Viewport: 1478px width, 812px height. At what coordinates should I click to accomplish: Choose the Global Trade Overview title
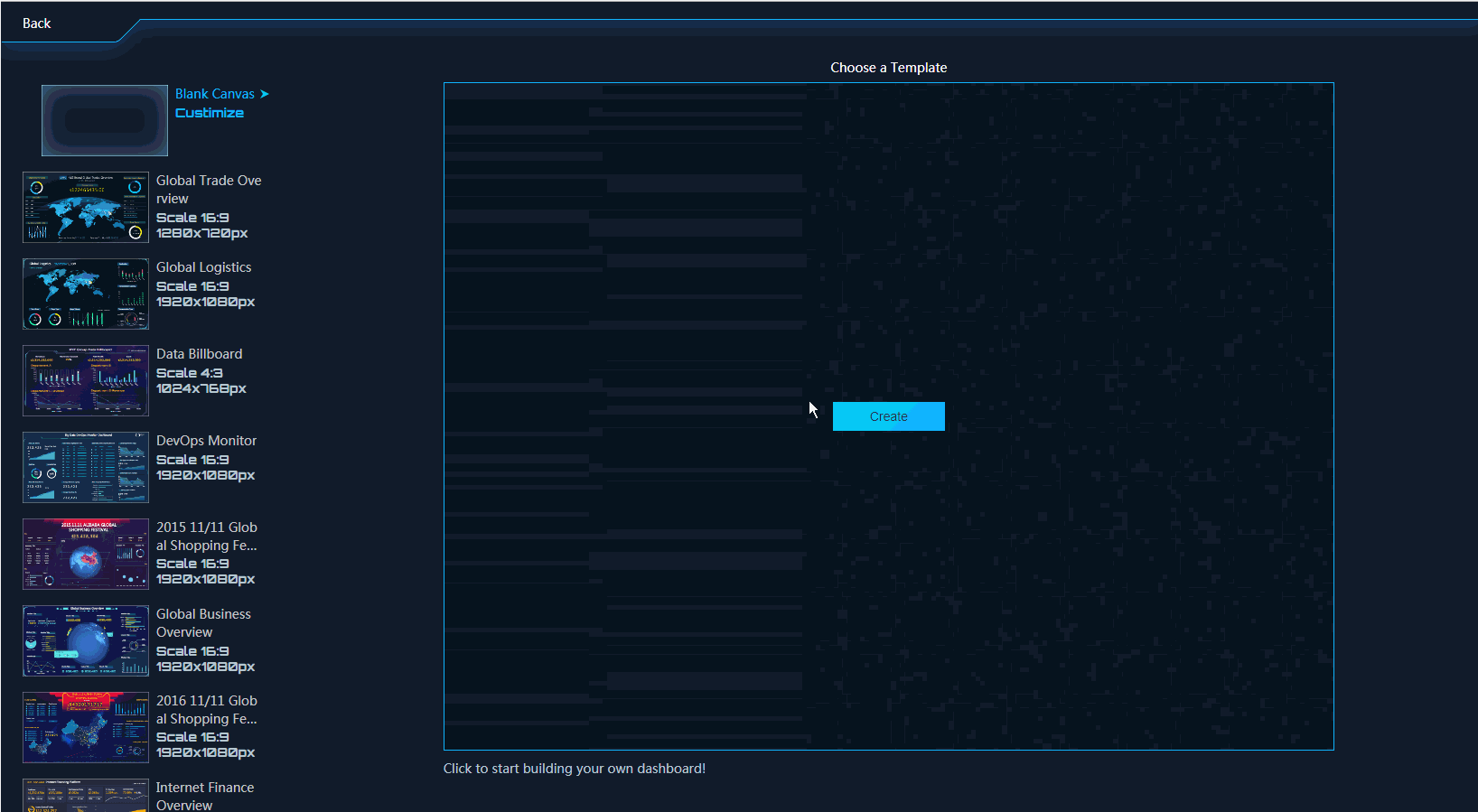pos(209,190)
